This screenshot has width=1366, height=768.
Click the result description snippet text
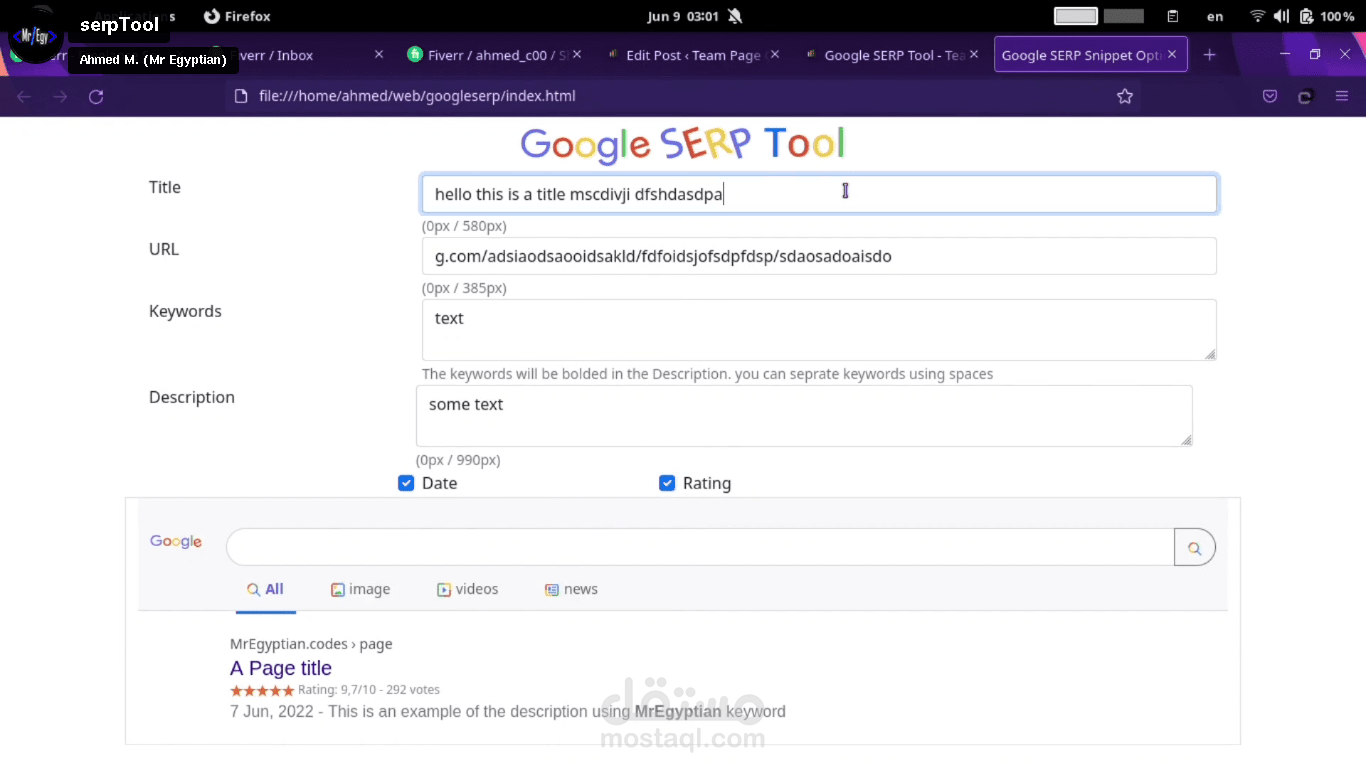[508, 712]
